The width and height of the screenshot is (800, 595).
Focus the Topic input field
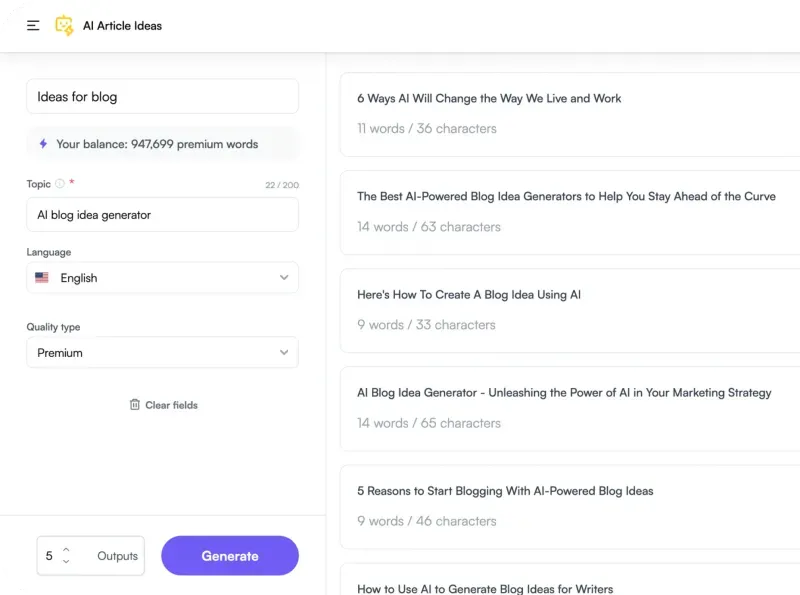click(162, 215)
